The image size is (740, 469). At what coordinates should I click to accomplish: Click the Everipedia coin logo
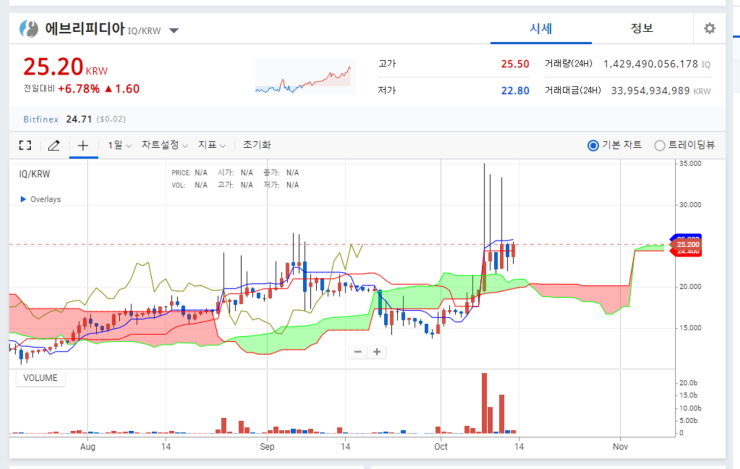(29, 29)
